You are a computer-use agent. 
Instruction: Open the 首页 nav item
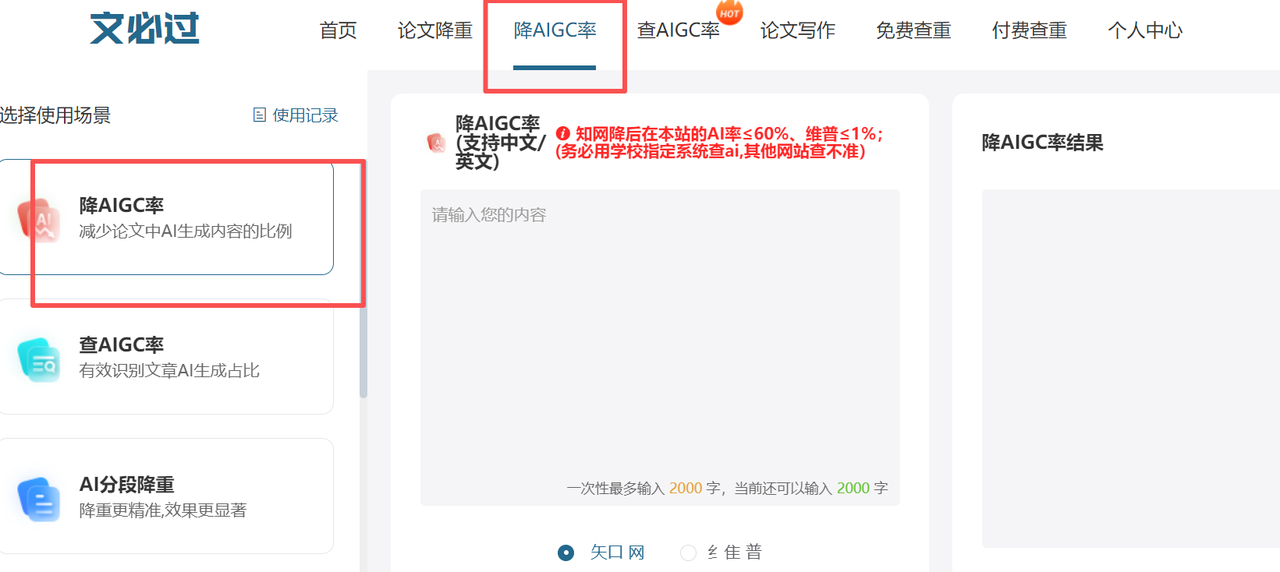338,31
